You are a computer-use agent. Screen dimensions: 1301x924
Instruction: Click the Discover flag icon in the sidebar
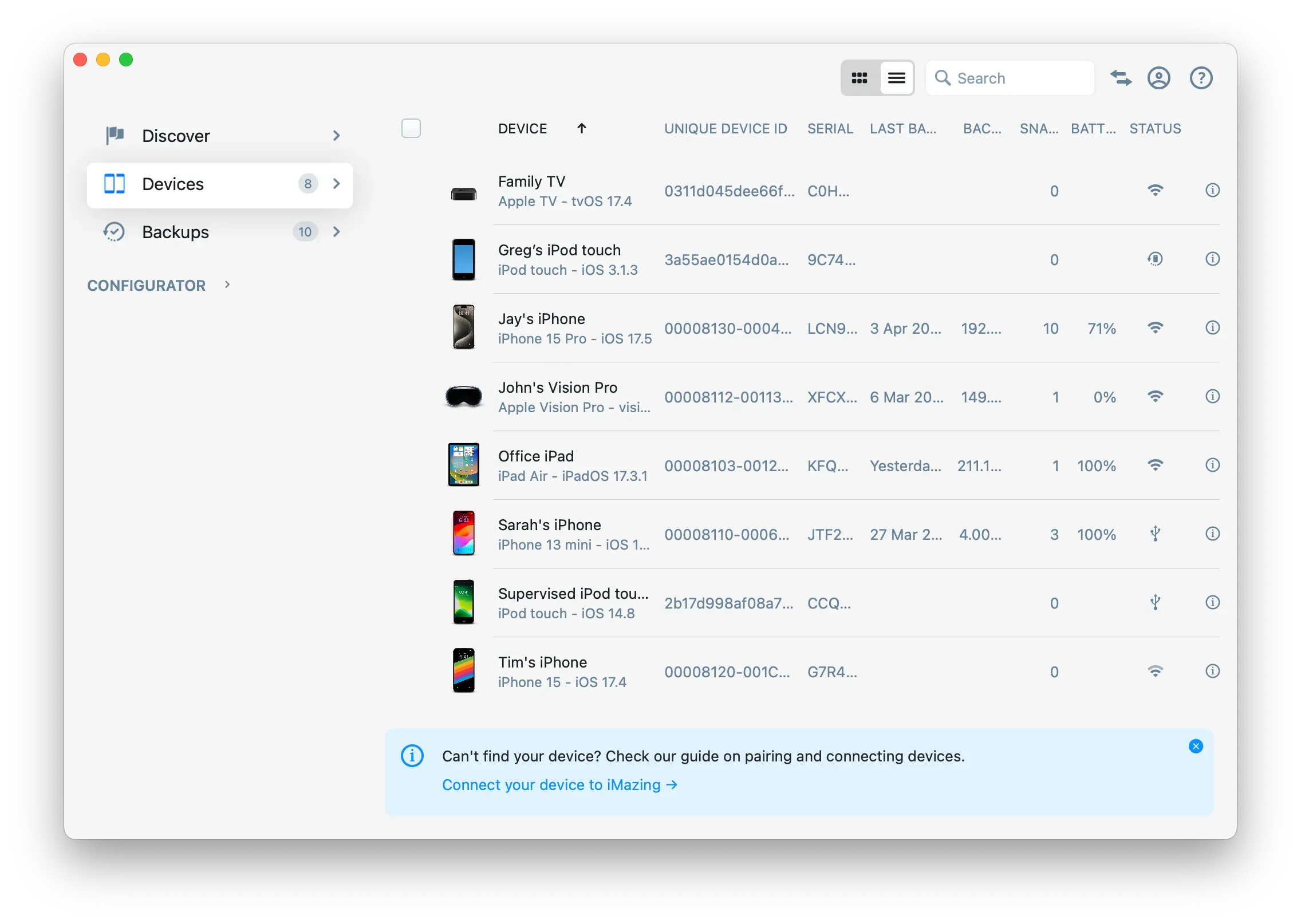(x=115, y=136)
